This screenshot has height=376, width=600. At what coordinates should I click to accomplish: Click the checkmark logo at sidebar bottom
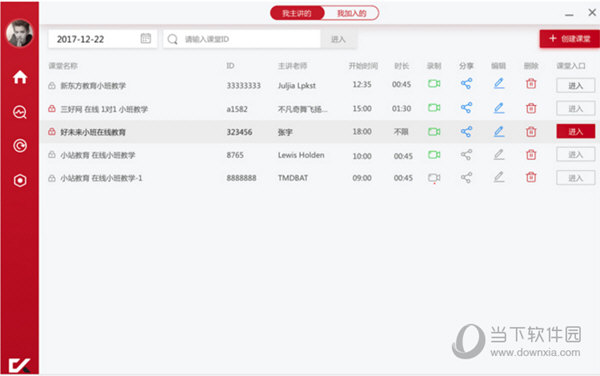pos(19,365)
